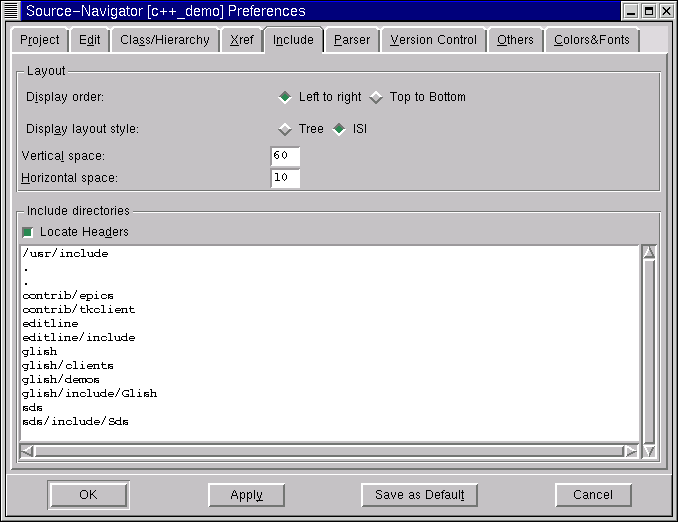Image resolution: width=678 pixels, height=522 pixels.
Task: Click the vertical scrollbar up arrow
Action: 649,252
